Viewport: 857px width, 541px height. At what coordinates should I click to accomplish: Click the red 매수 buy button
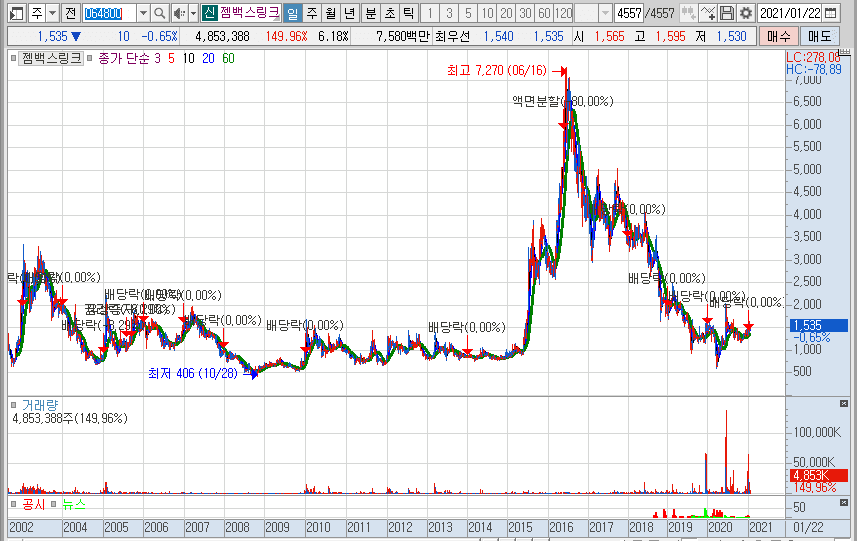coord(777,36)
